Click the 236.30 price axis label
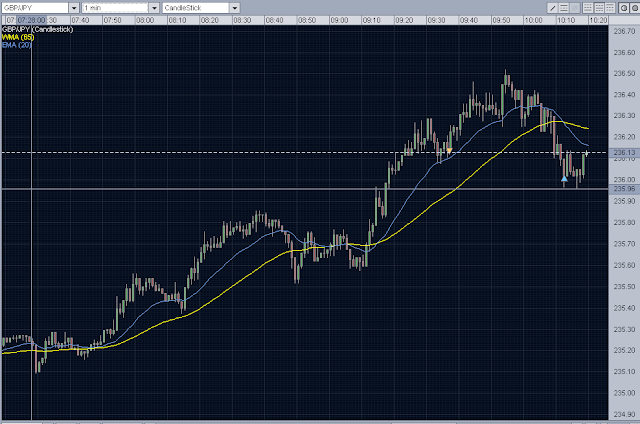Image resolution: width=640 pixels, height=424 pixels. 624,116
